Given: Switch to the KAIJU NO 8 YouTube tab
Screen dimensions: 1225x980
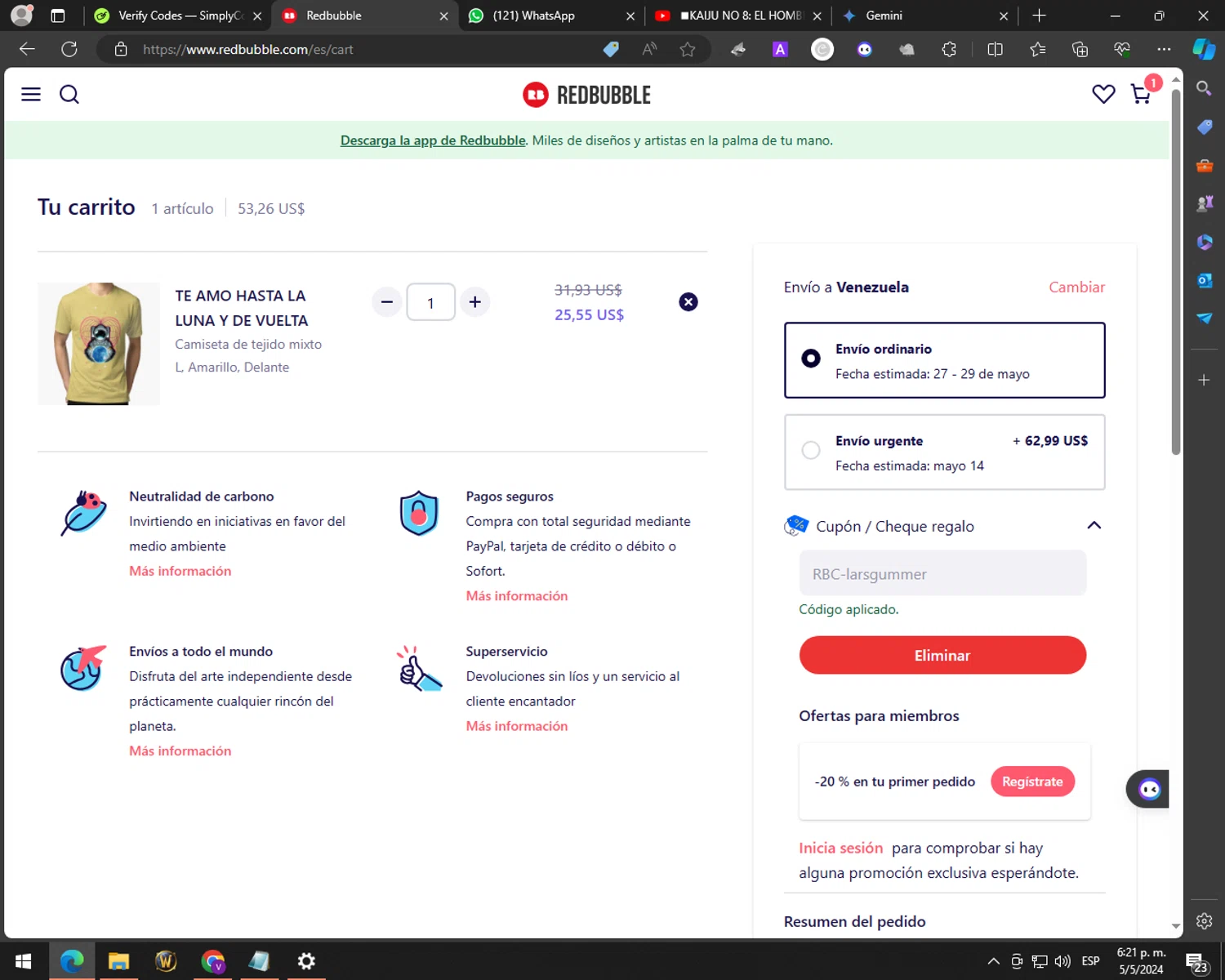Looking at the screenshot, I should (737, 16).
